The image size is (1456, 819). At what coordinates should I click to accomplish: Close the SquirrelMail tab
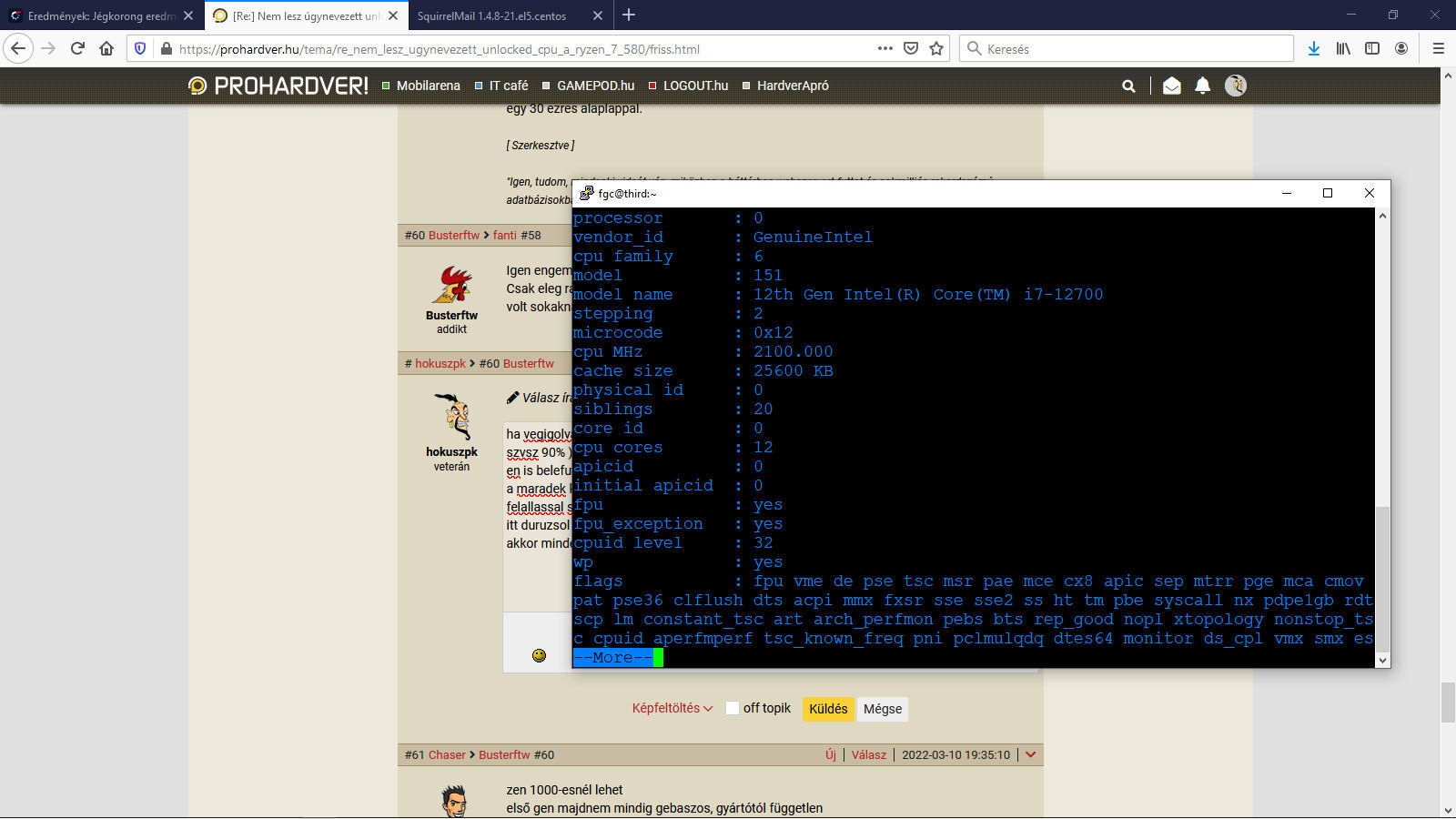click(598, 15)
